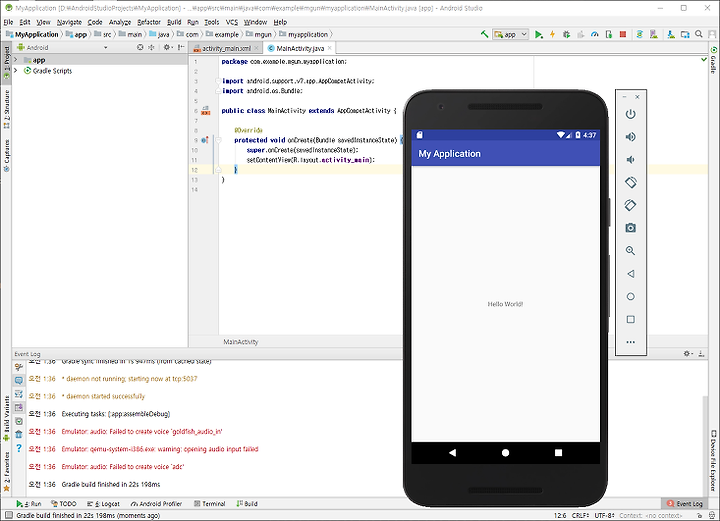Click emulator volume down button
This screenshot has height=521, width=720.
[630, 160]
